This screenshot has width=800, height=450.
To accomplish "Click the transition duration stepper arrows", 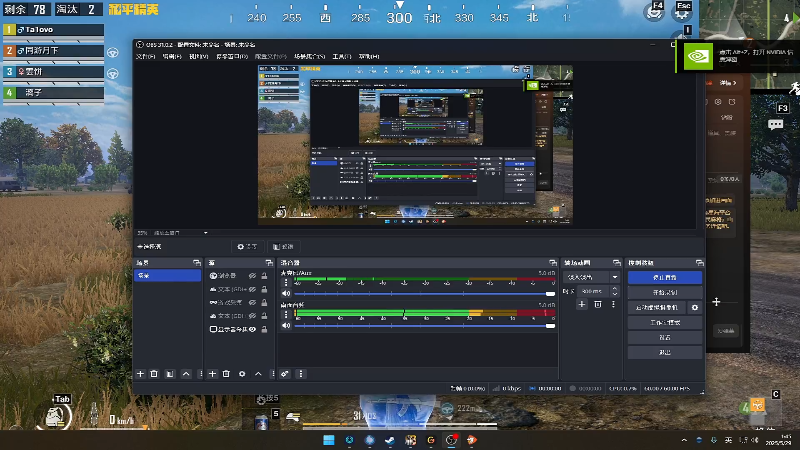I will (615, 291).
